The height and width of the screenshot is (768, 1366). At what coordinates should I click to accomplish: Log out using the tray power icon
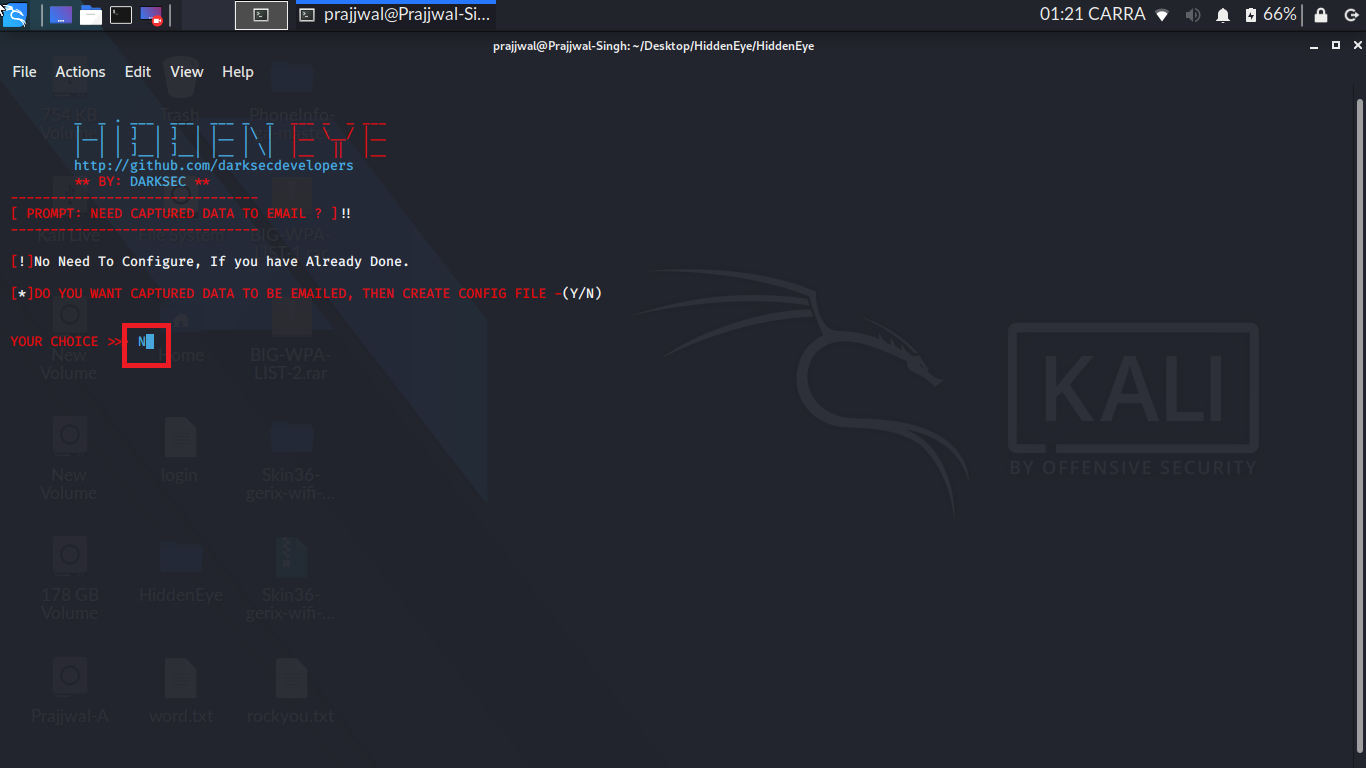coord(1353,15)
